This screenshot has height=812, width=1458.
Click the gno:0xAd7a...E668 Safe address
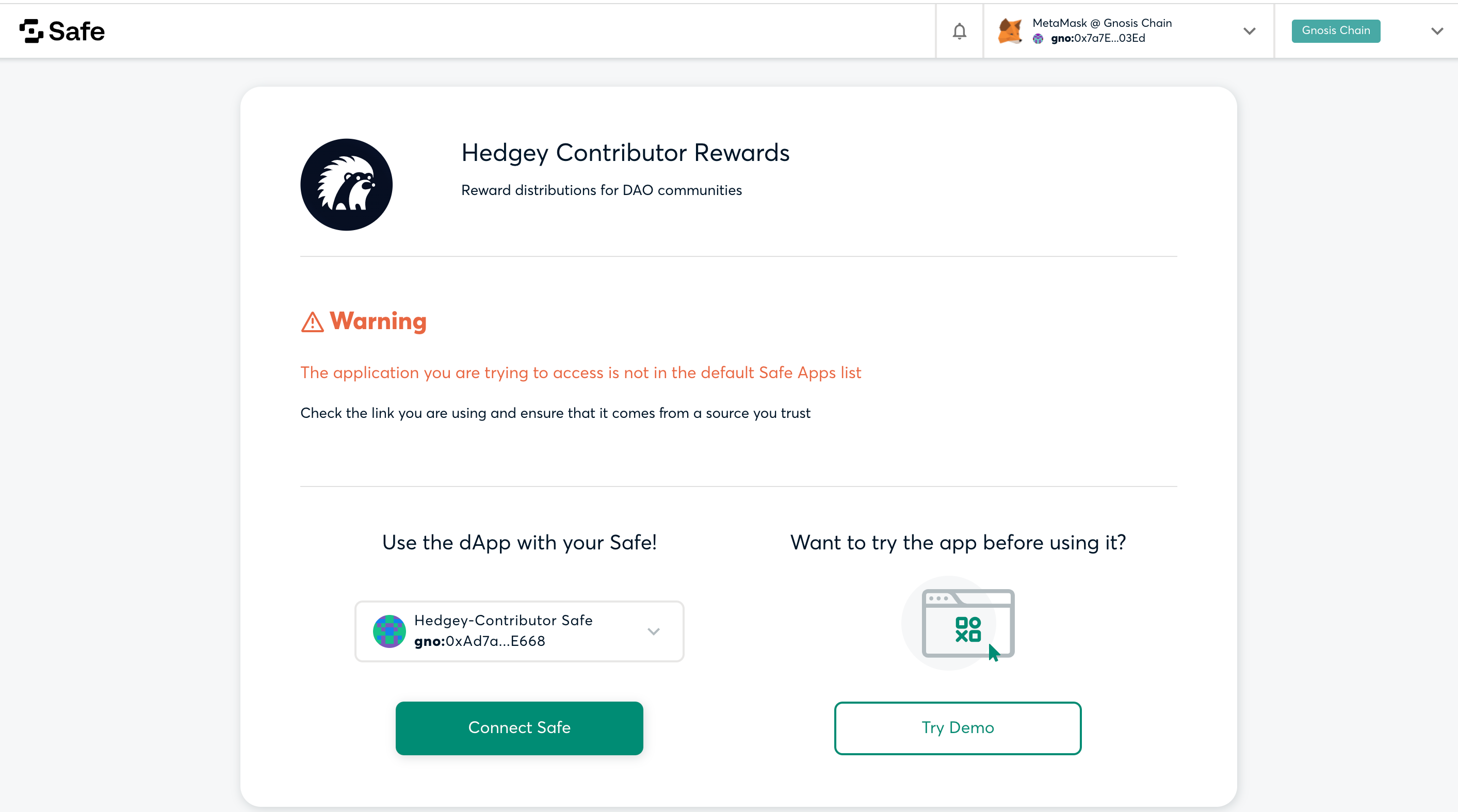pos(479,641)
